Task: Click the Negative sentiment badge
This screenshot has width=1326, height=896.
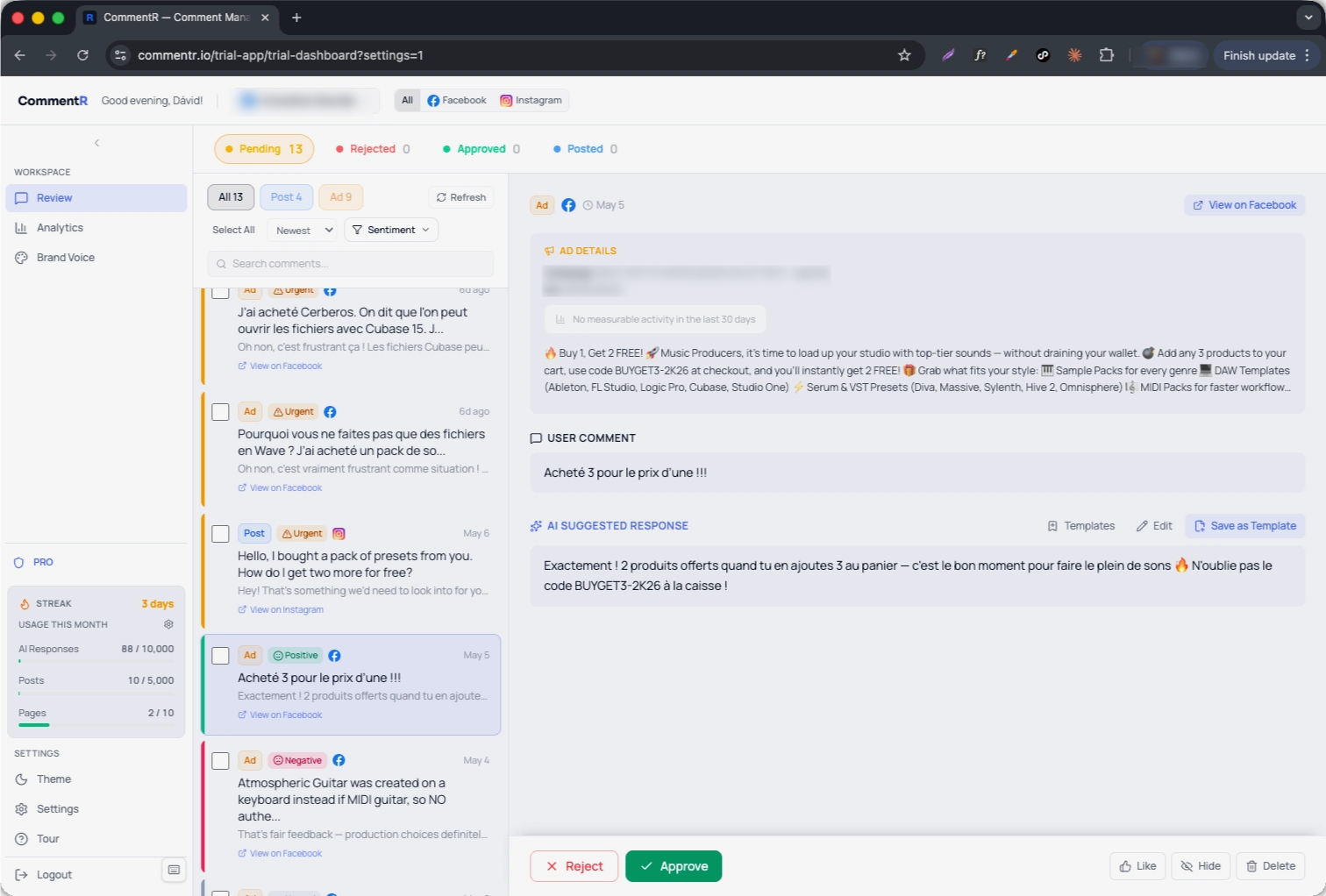Action: 297,761
